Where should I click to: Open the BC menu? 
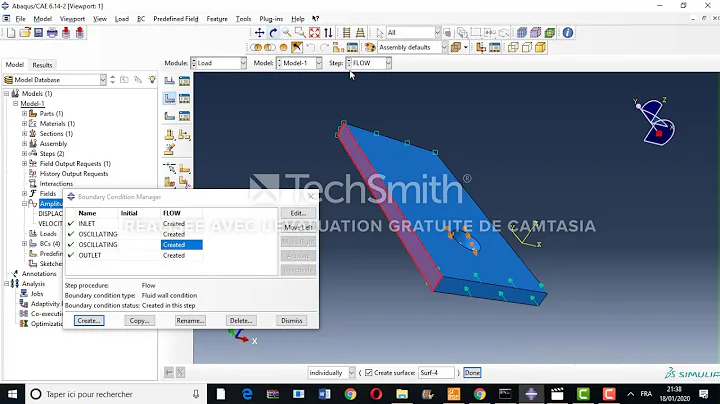pos(141,19)
